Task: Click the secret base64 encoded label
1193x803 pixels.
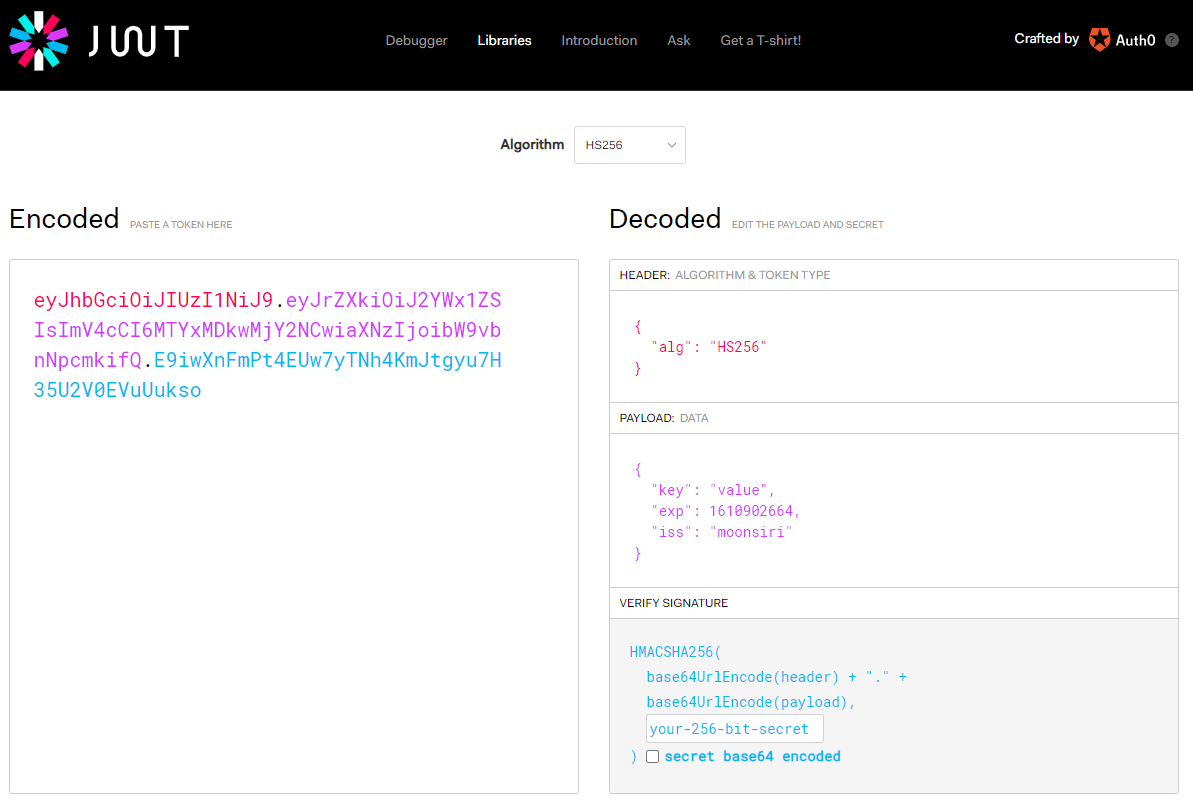Action: tap(752, 757)
